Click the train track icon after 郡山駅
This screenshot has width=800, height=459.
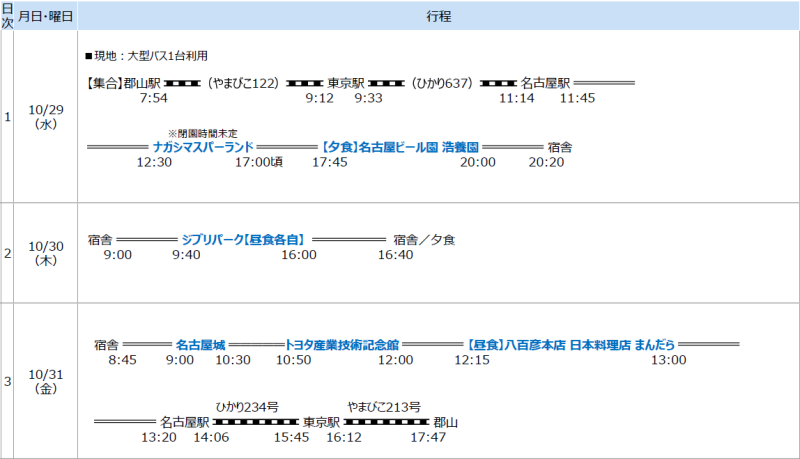182,83
